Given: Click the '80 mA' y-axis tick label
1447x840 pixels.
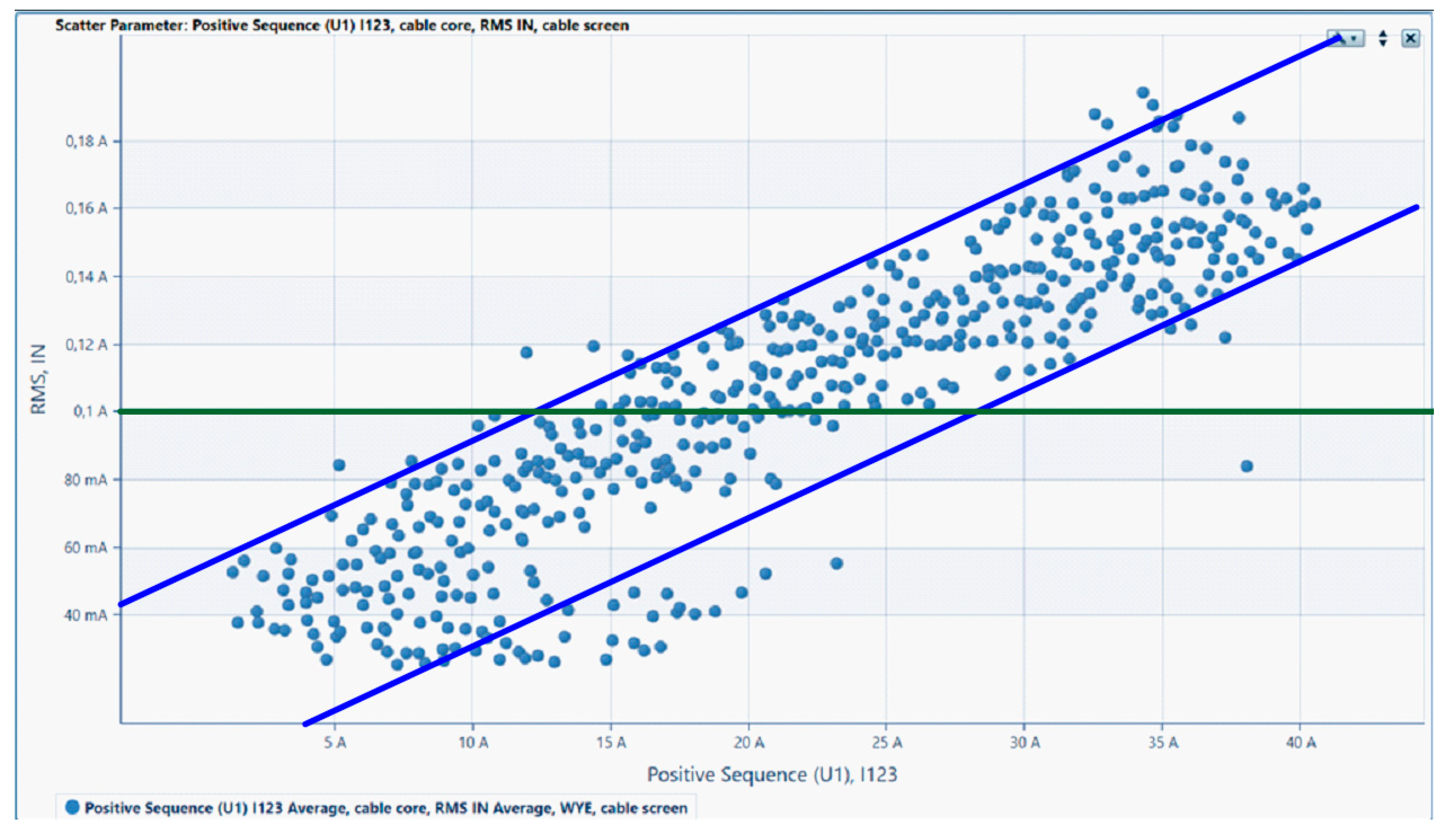Looking at the screenshot, I should [85, 479].
